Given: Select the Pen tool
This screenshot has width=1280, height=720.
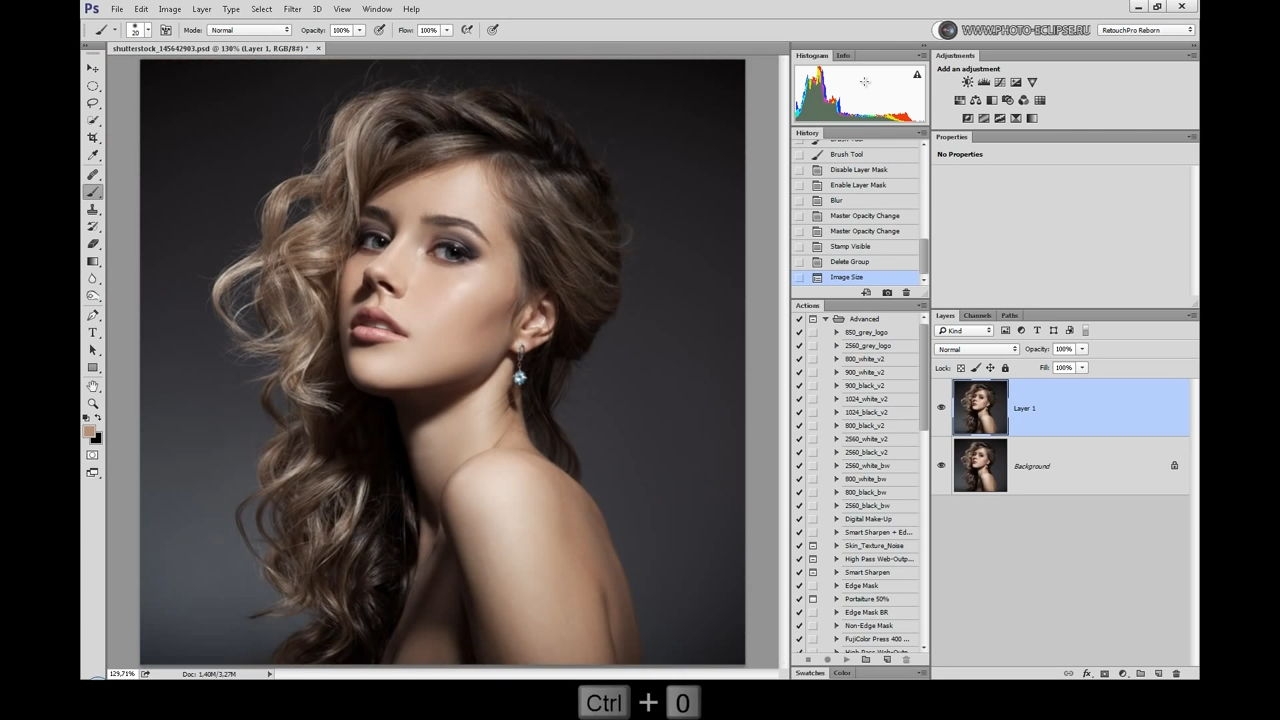Looking at the screenshot, I should [x=93, y=315].
